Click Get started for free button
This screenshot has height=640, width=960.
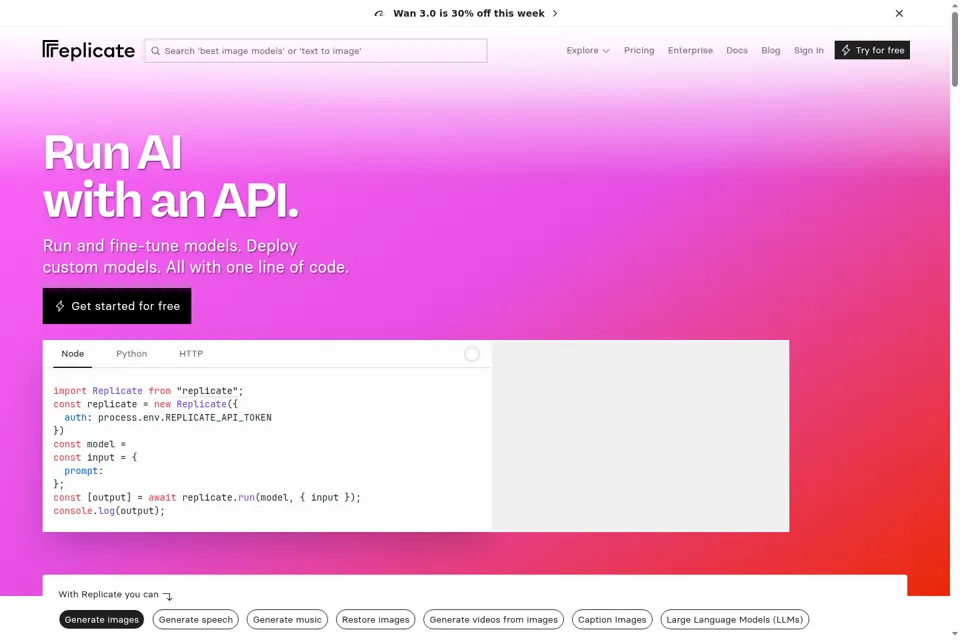click(117, 306)
